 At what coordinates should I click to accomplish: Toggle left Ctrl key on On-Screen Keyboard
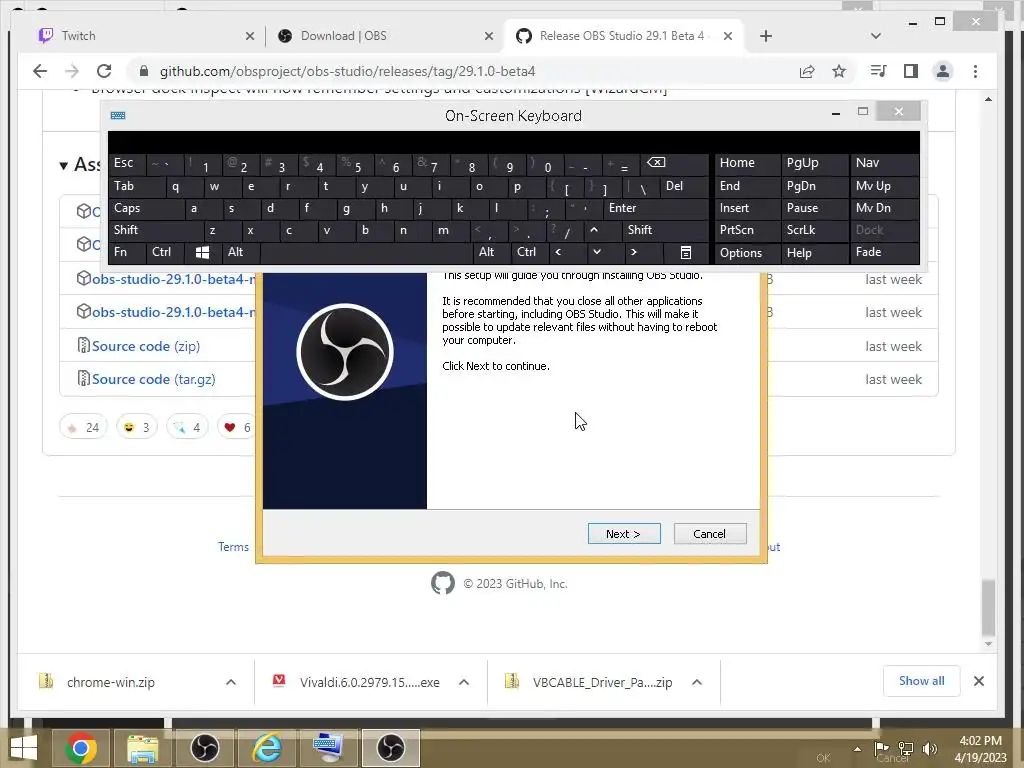pyautogui.click(x=165, y=252)
